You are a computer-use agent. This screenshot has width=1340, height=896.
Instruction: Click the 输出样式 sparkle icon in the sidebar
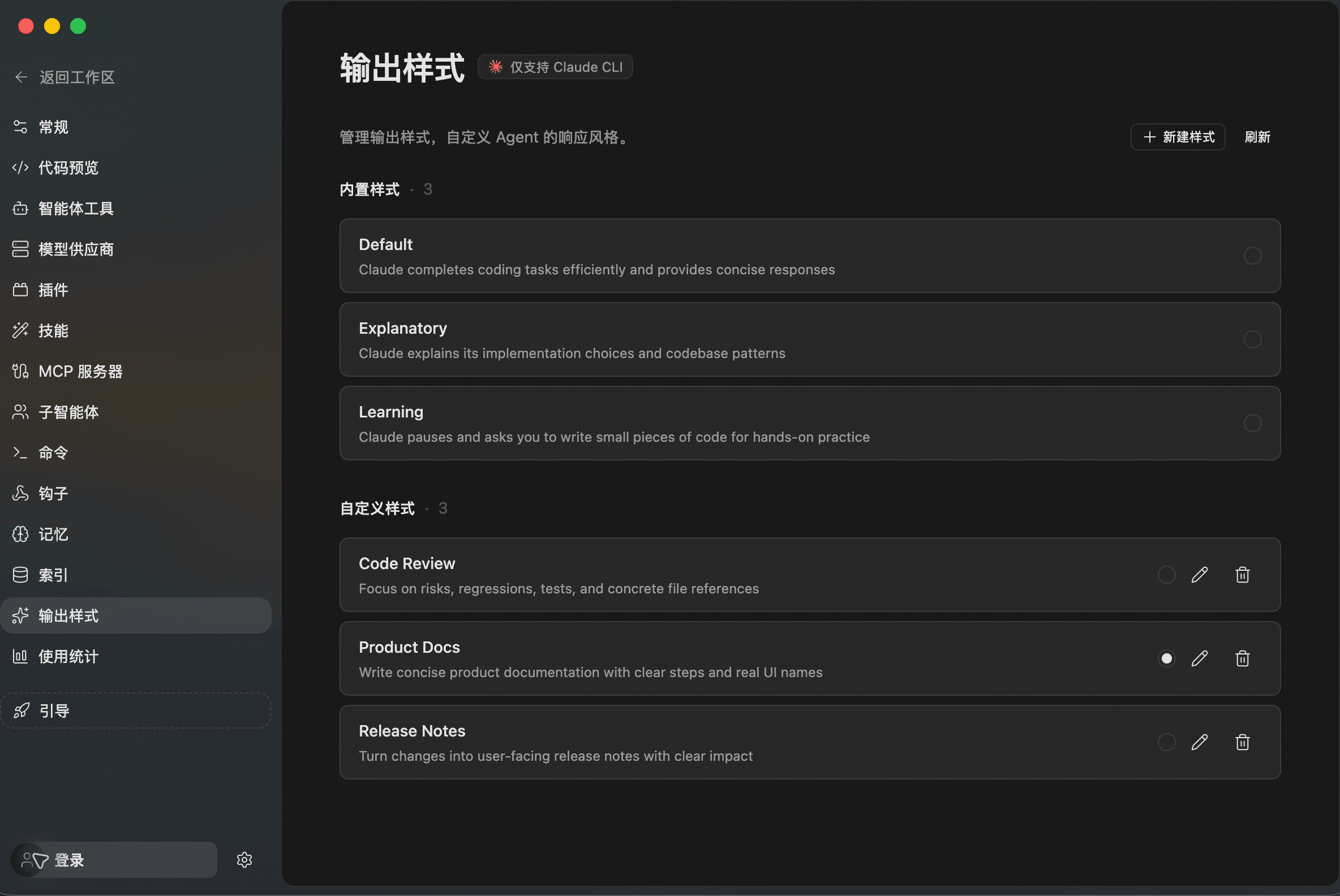click(x=20, y=615)
